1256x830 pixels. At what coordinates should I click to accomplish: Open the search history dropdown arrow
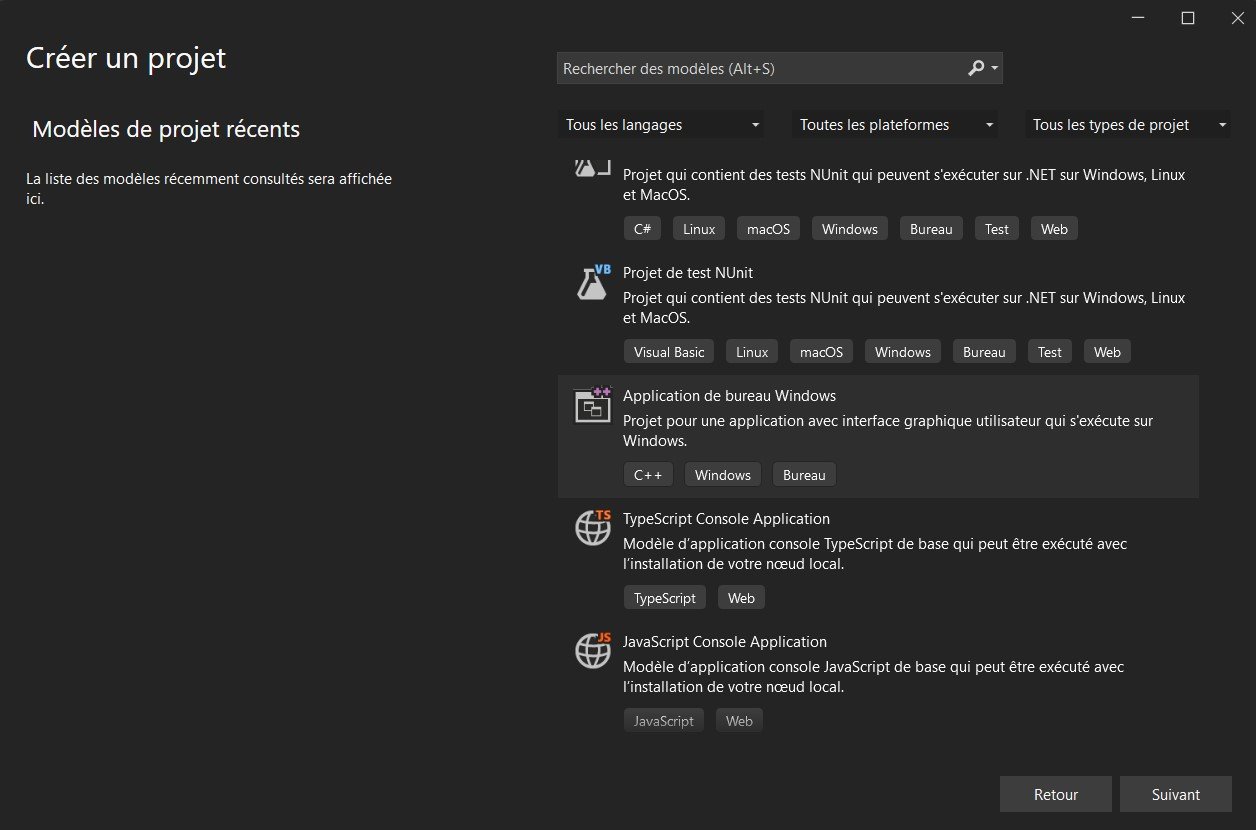coord(994,68)
